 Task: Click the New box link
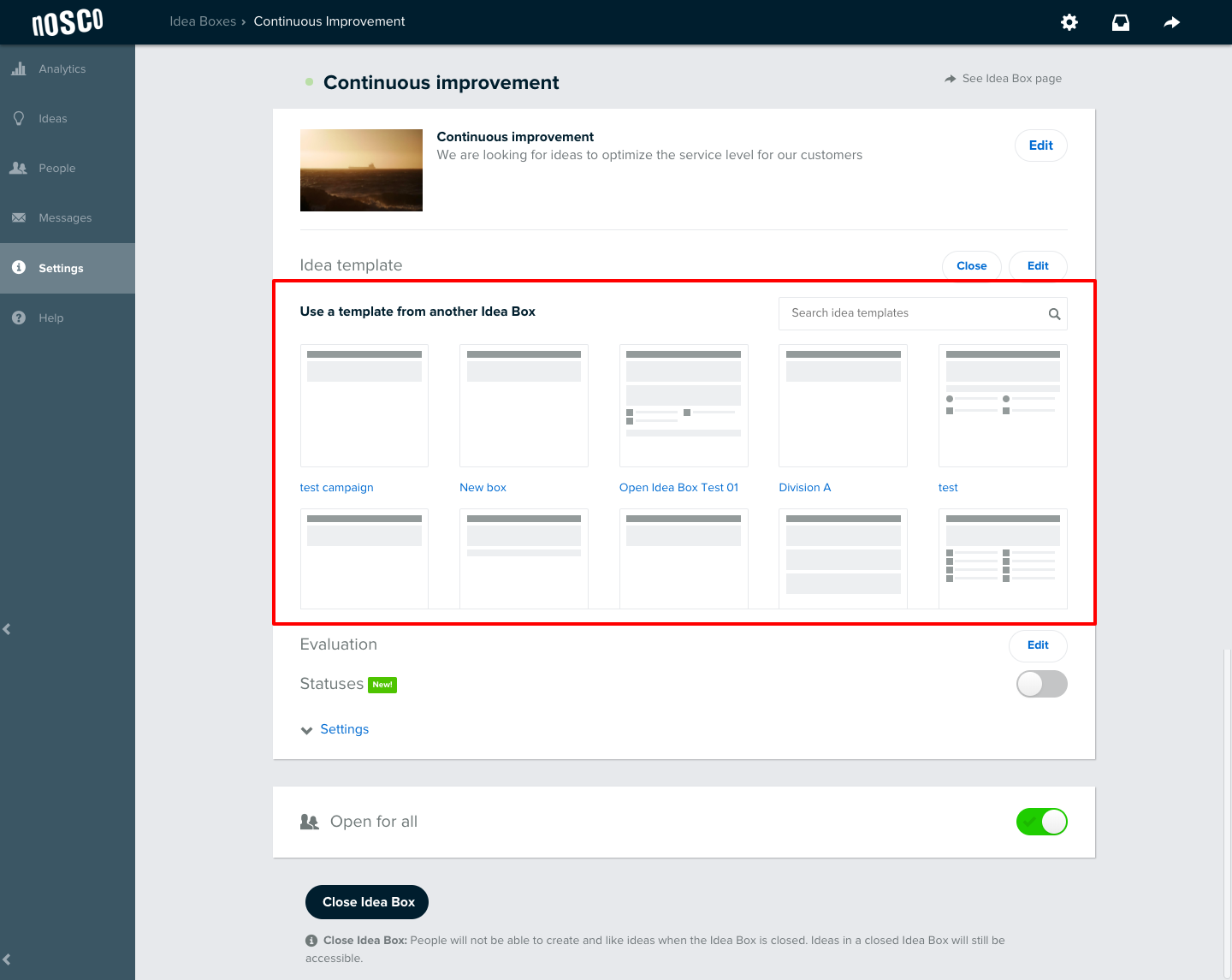click(483, 487)
